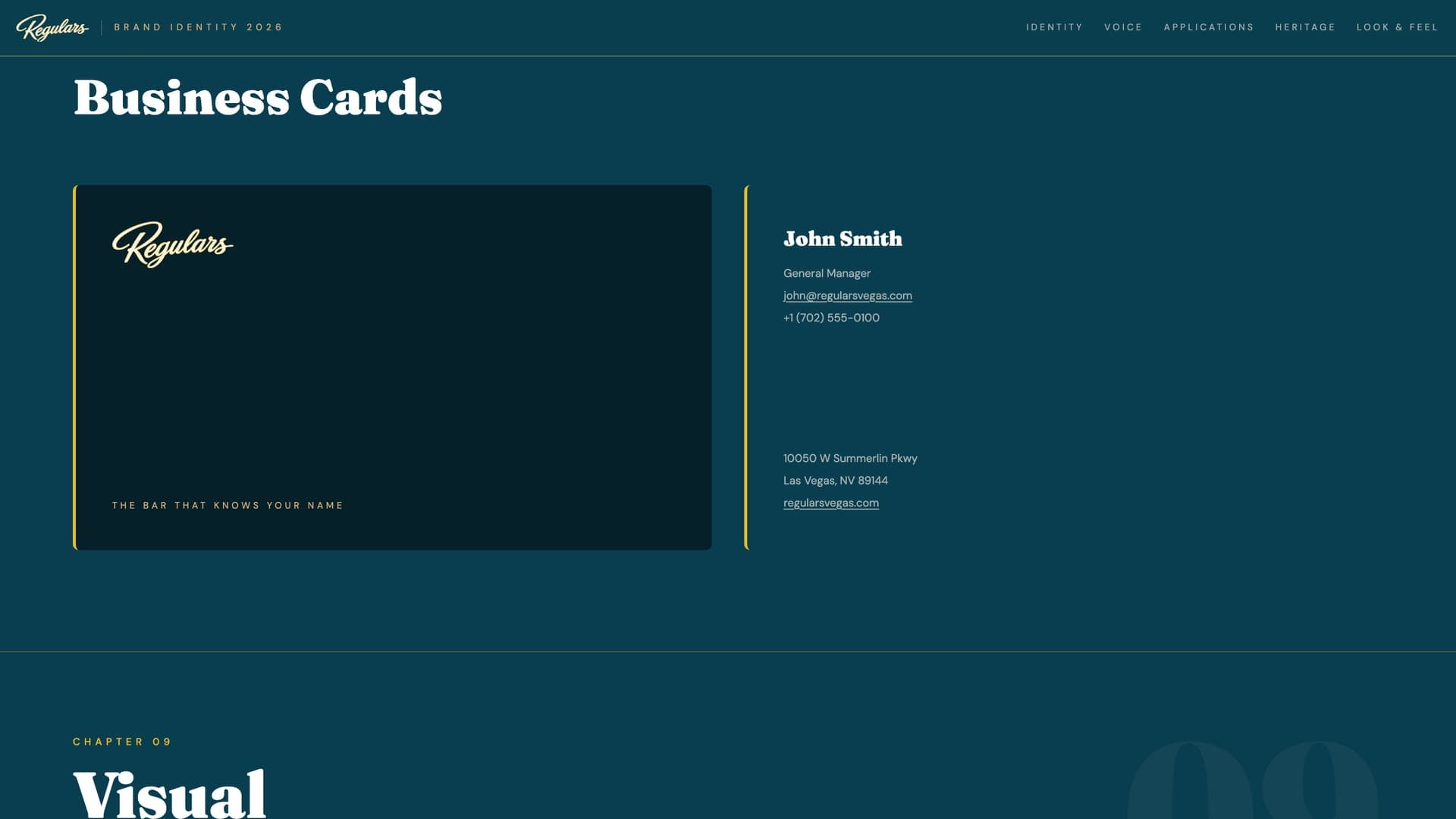Select the Chapter 09 label

pyautogui.click(x=122, y=742)
